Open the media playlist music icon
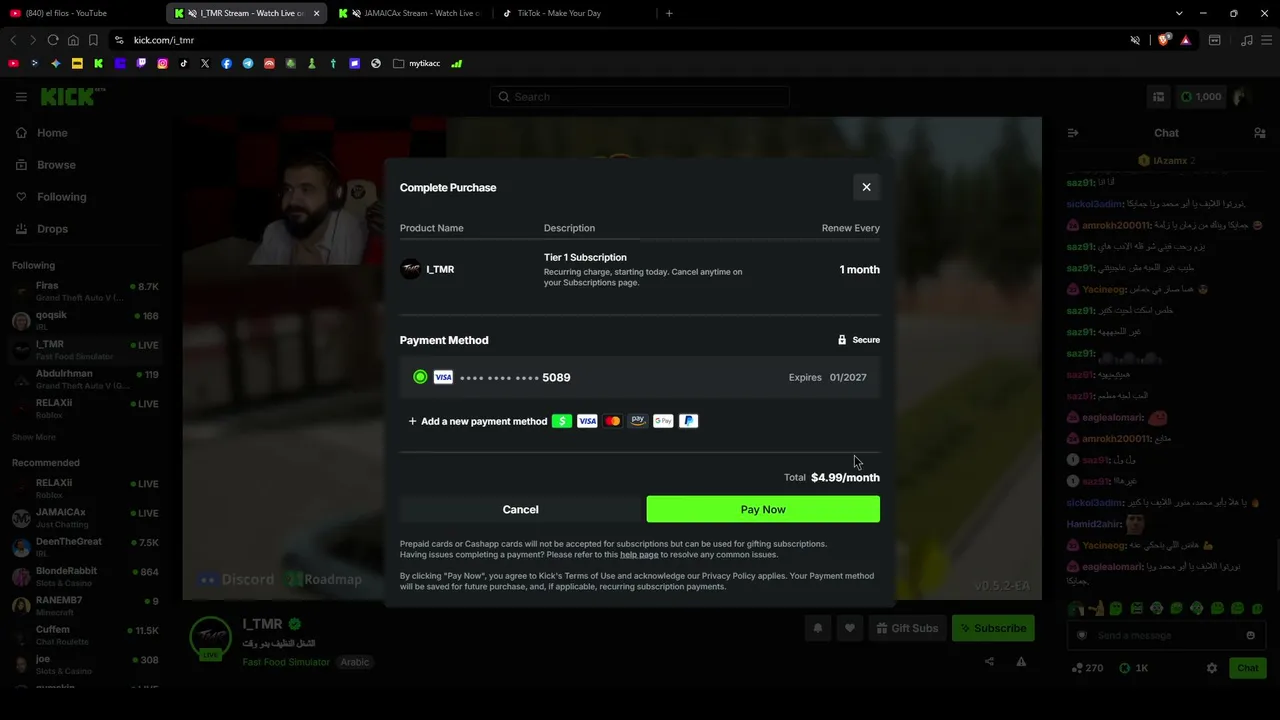Screen dimensions: 1280x720 pos(1246,40)
